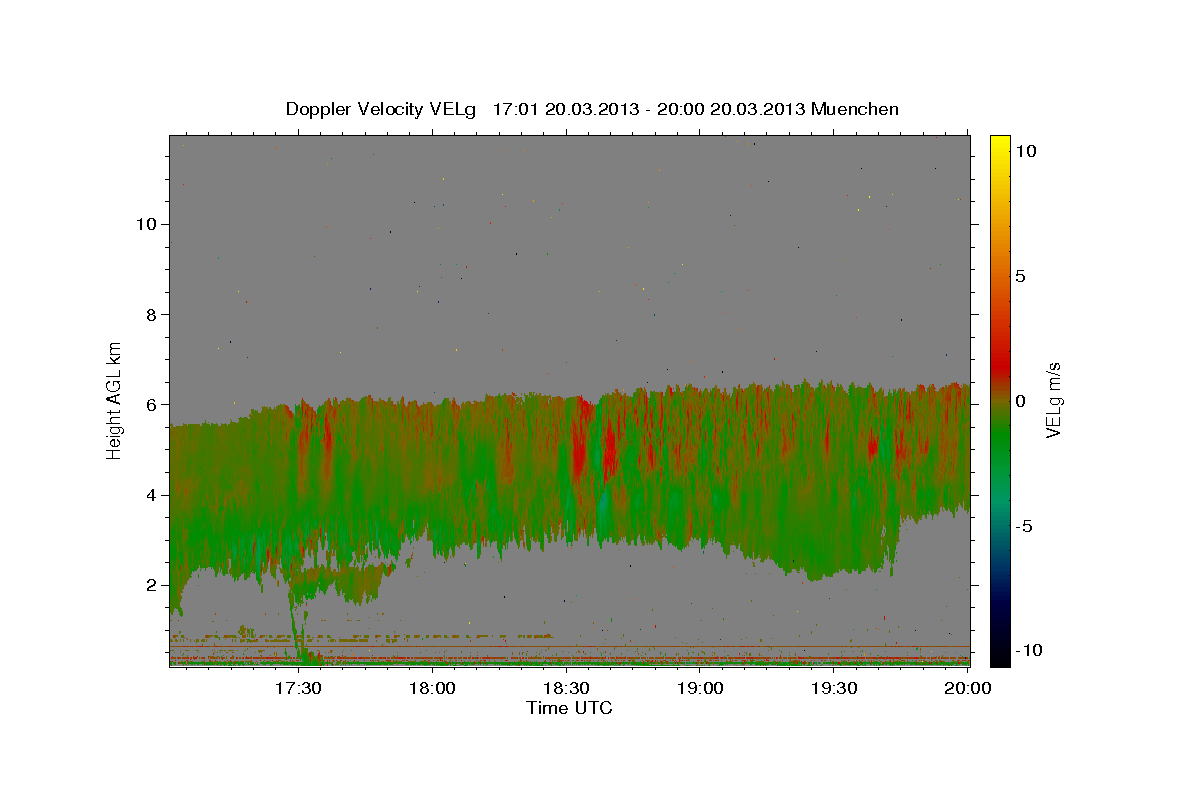This screenshot has height=800, width=1200.
Task: Click the colorbar label '10' at top
Action: coord(1025,150)
